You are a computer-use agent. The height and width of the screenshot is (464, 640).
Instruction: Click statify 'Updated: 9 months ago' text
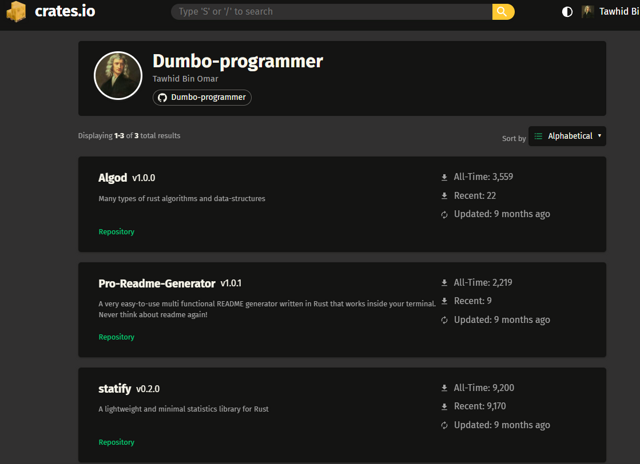click(502, 425)
